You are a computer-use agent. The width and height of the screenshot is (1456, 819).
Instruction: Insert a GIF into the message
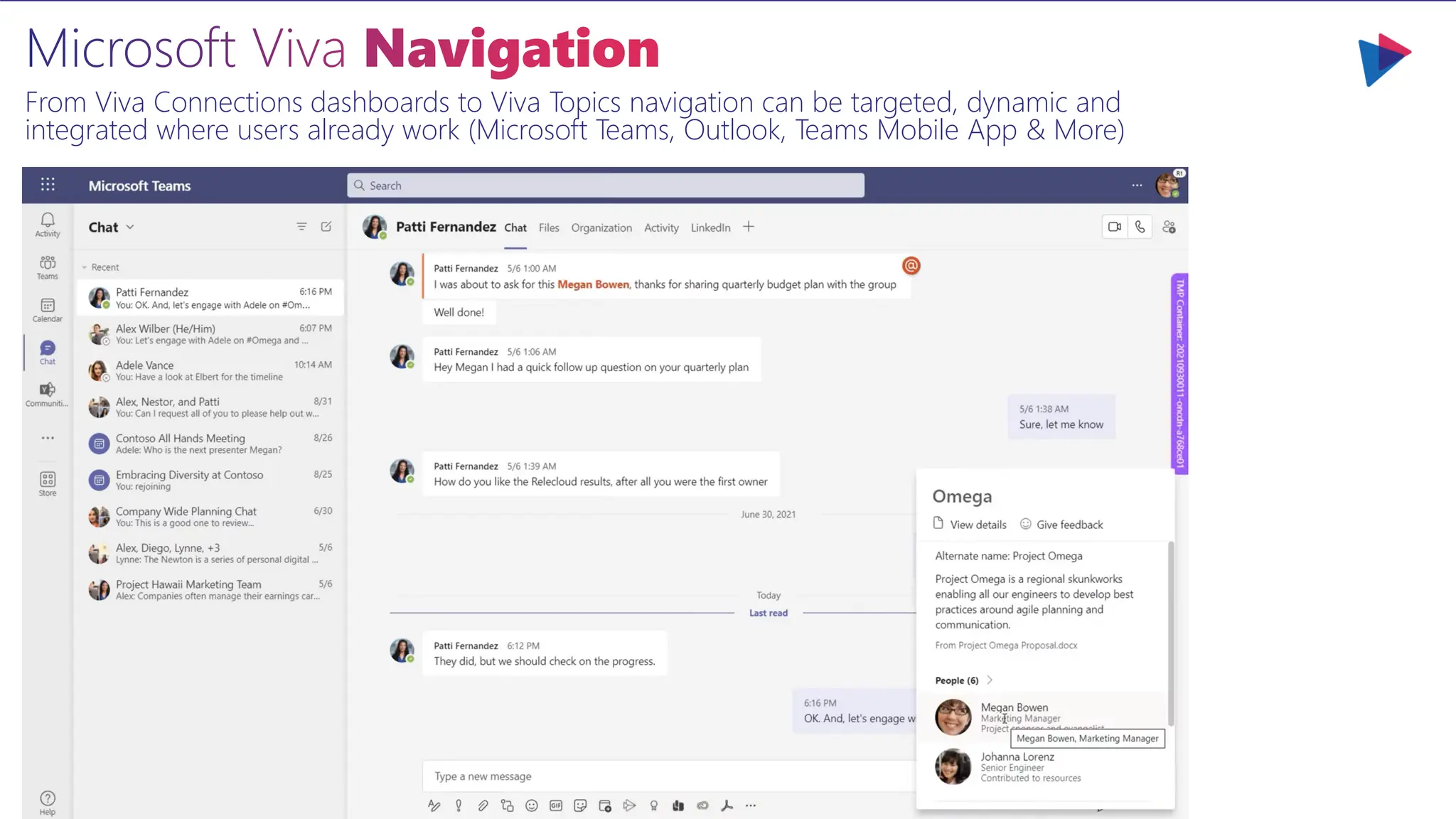[556, 805]
